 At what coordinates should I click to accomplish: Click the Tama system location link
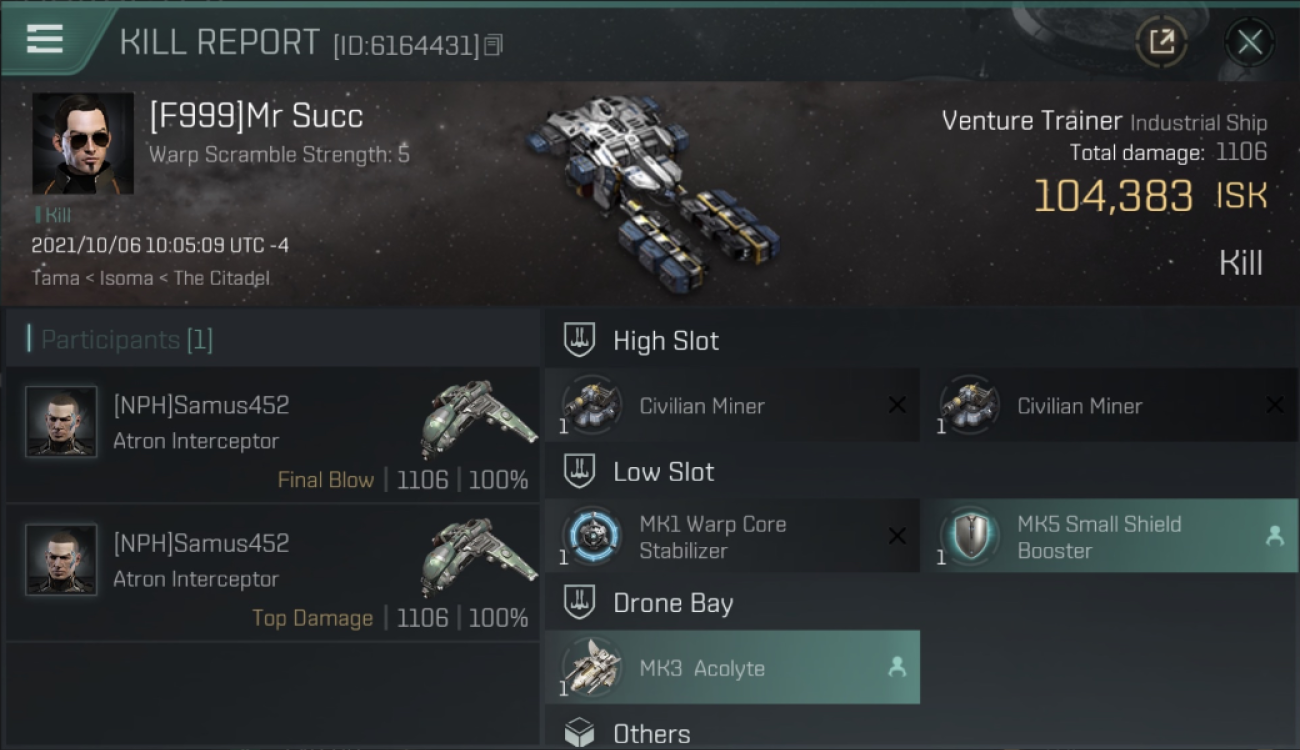click(x=55, y=278)
